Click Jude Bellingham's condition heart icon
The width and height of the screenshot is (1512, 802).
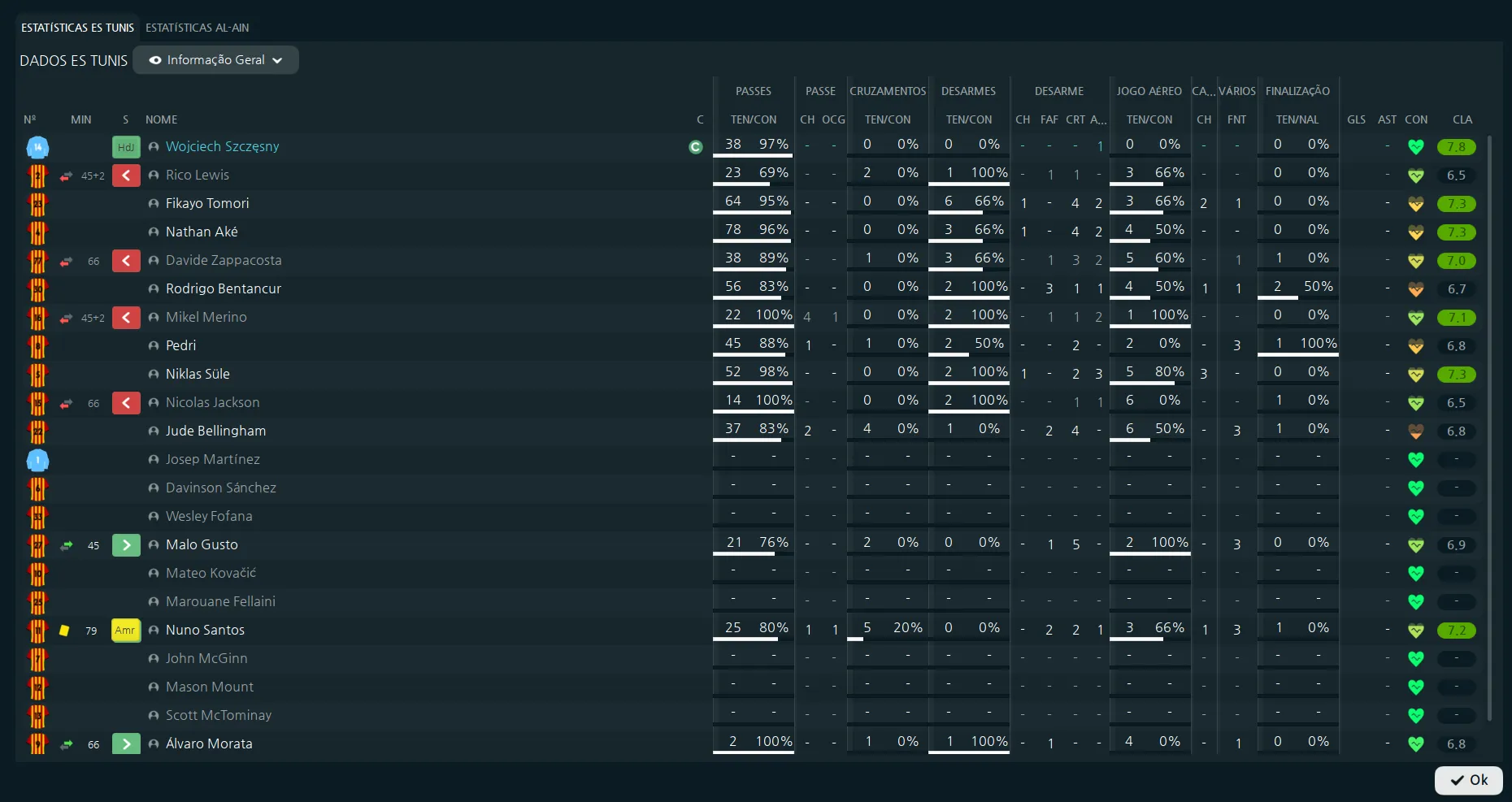1416,431
